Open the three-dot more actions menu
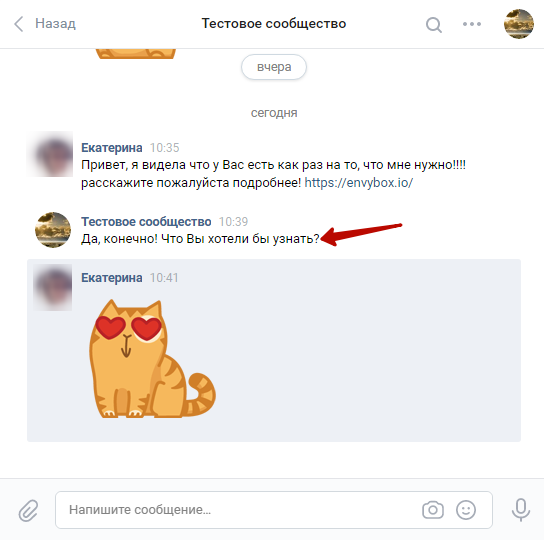 coord(472,24)
